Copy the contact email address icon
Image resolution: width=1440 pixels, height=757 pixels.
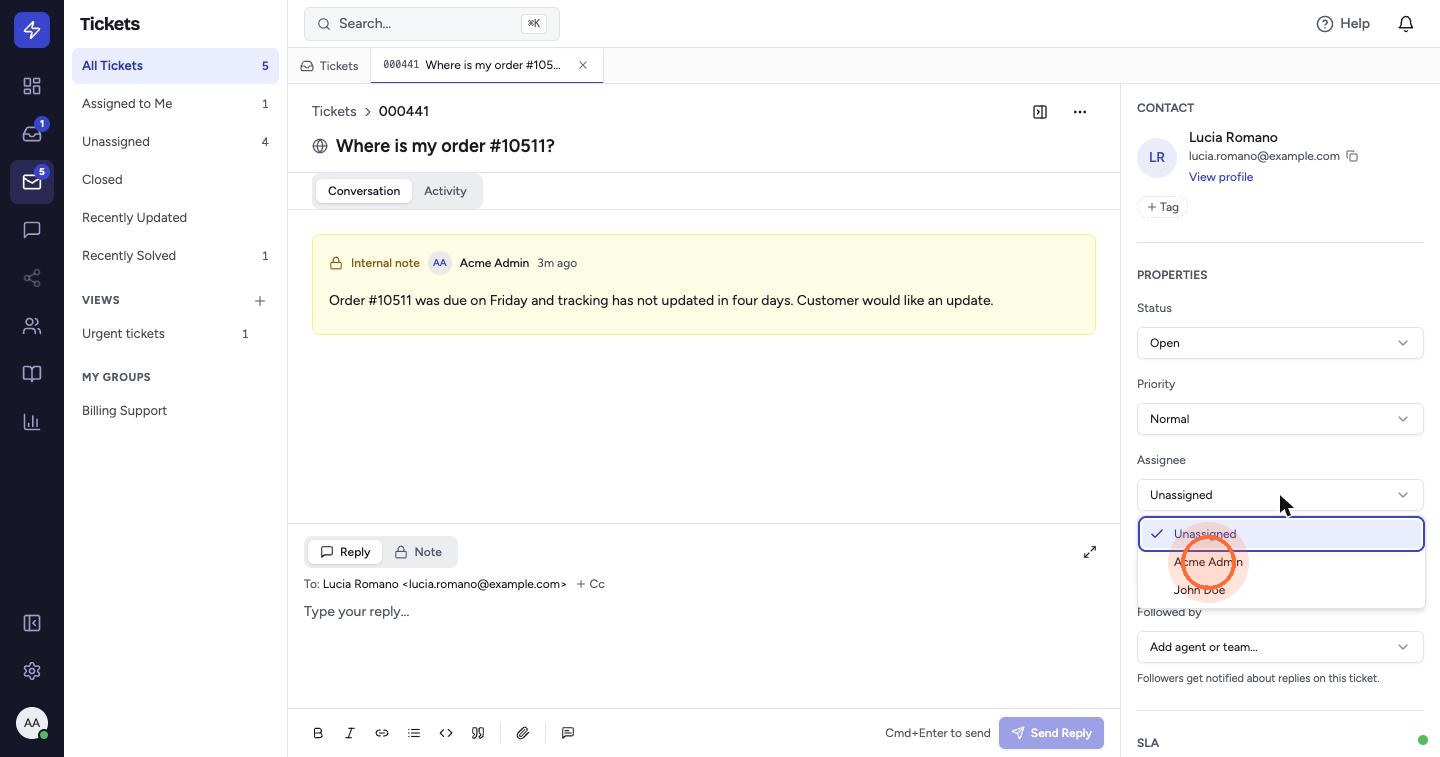pos(1352,156)
